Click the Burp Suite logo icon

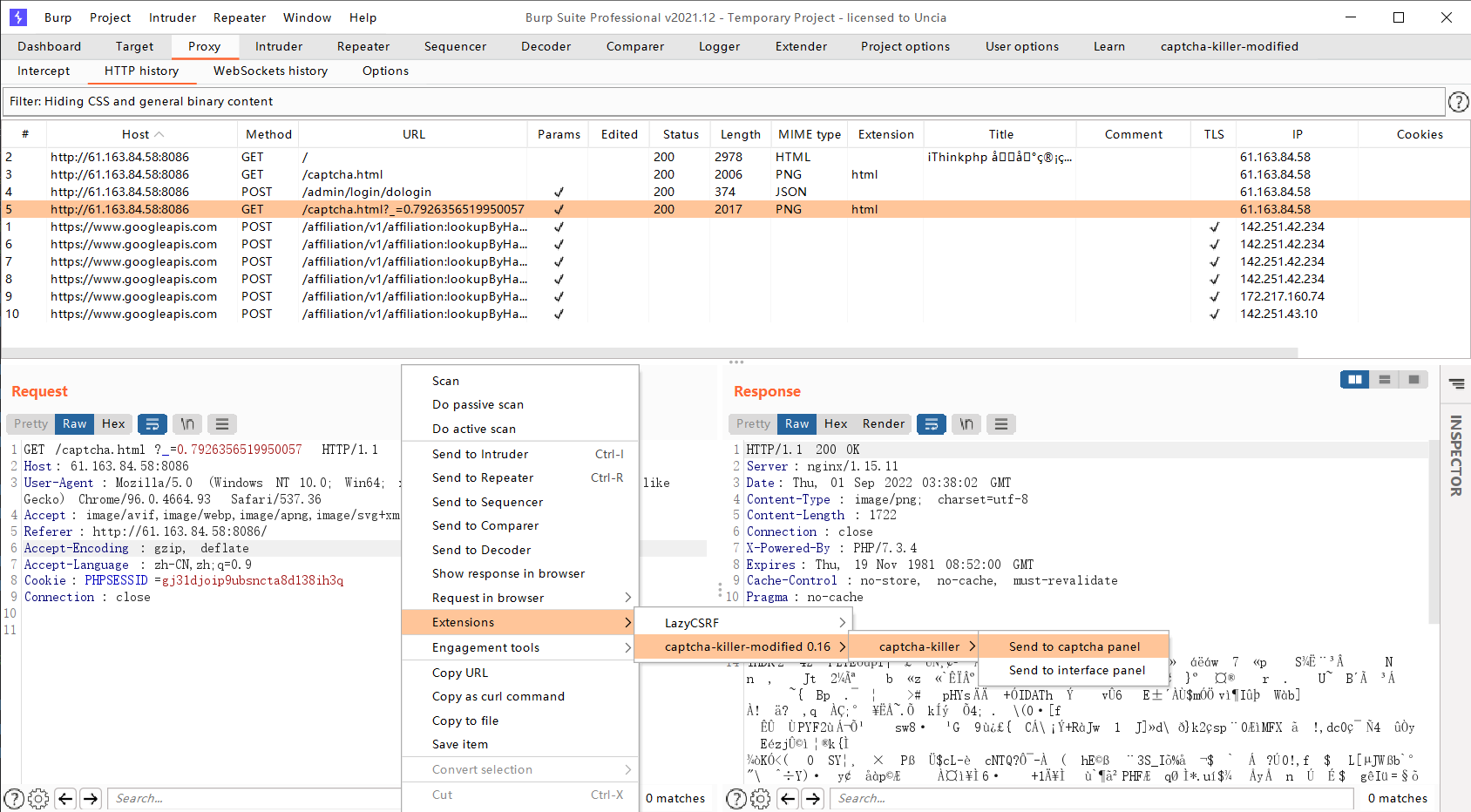[x=18, y=17]
